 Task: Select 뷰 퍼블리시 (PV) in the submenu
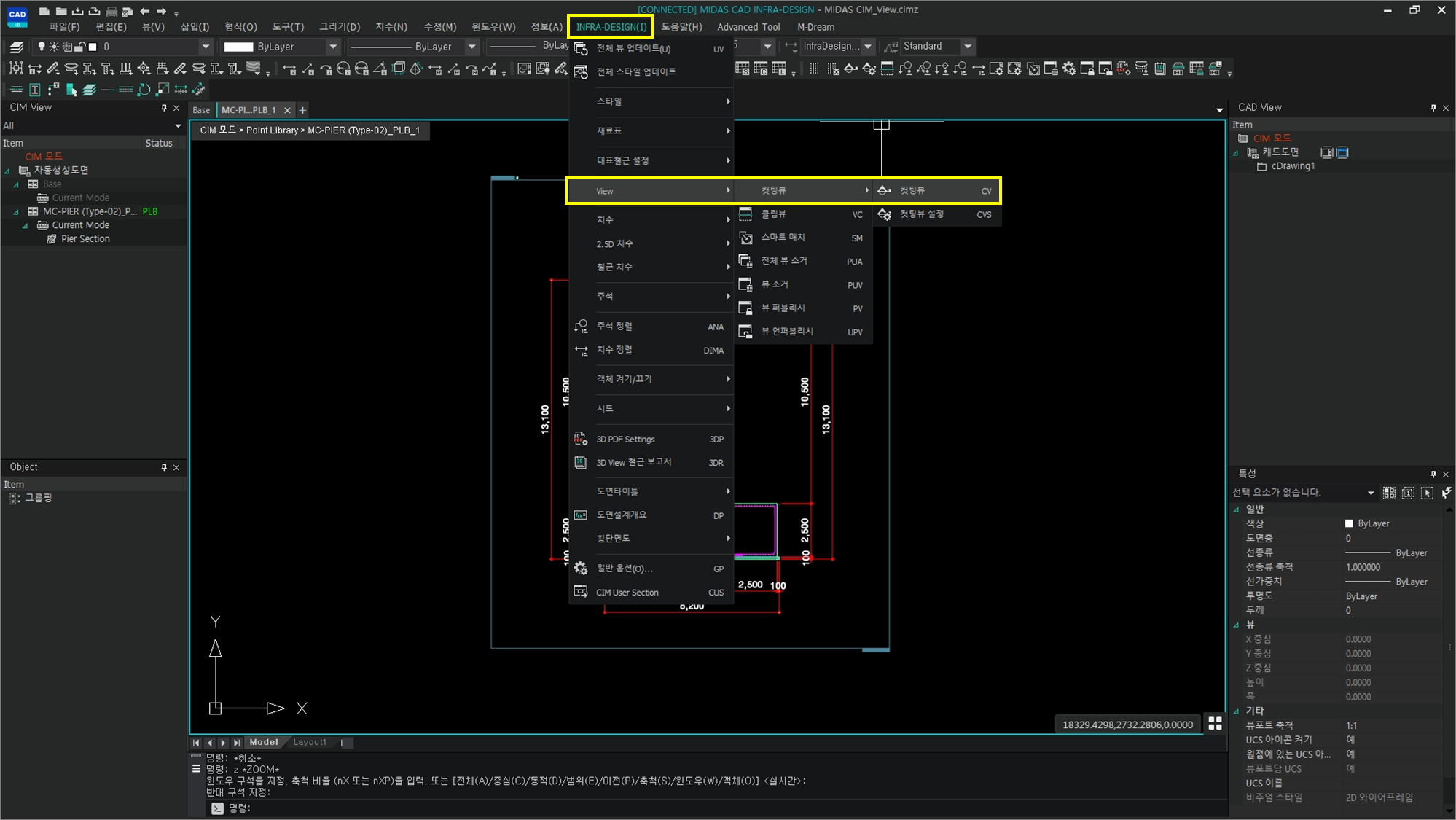[802, 308]
